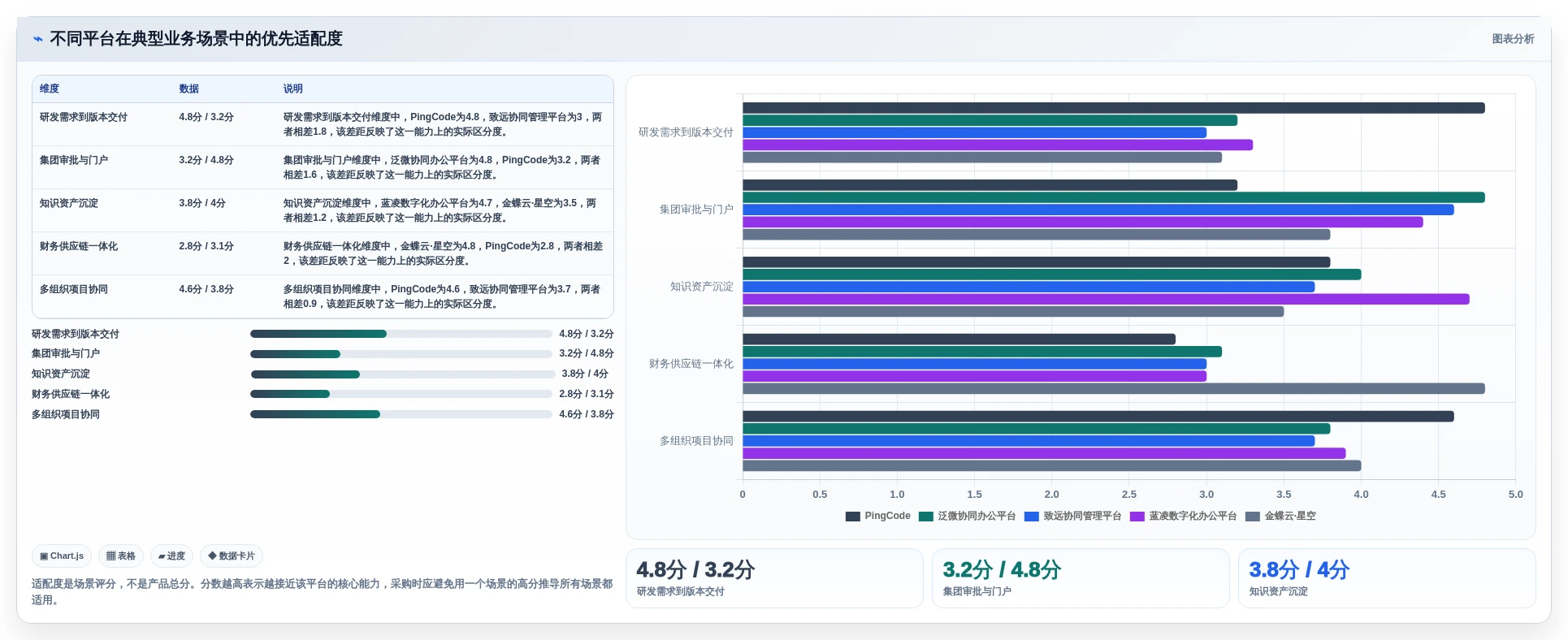Click the blue icon beside the panel title

[x=37, y=39]
